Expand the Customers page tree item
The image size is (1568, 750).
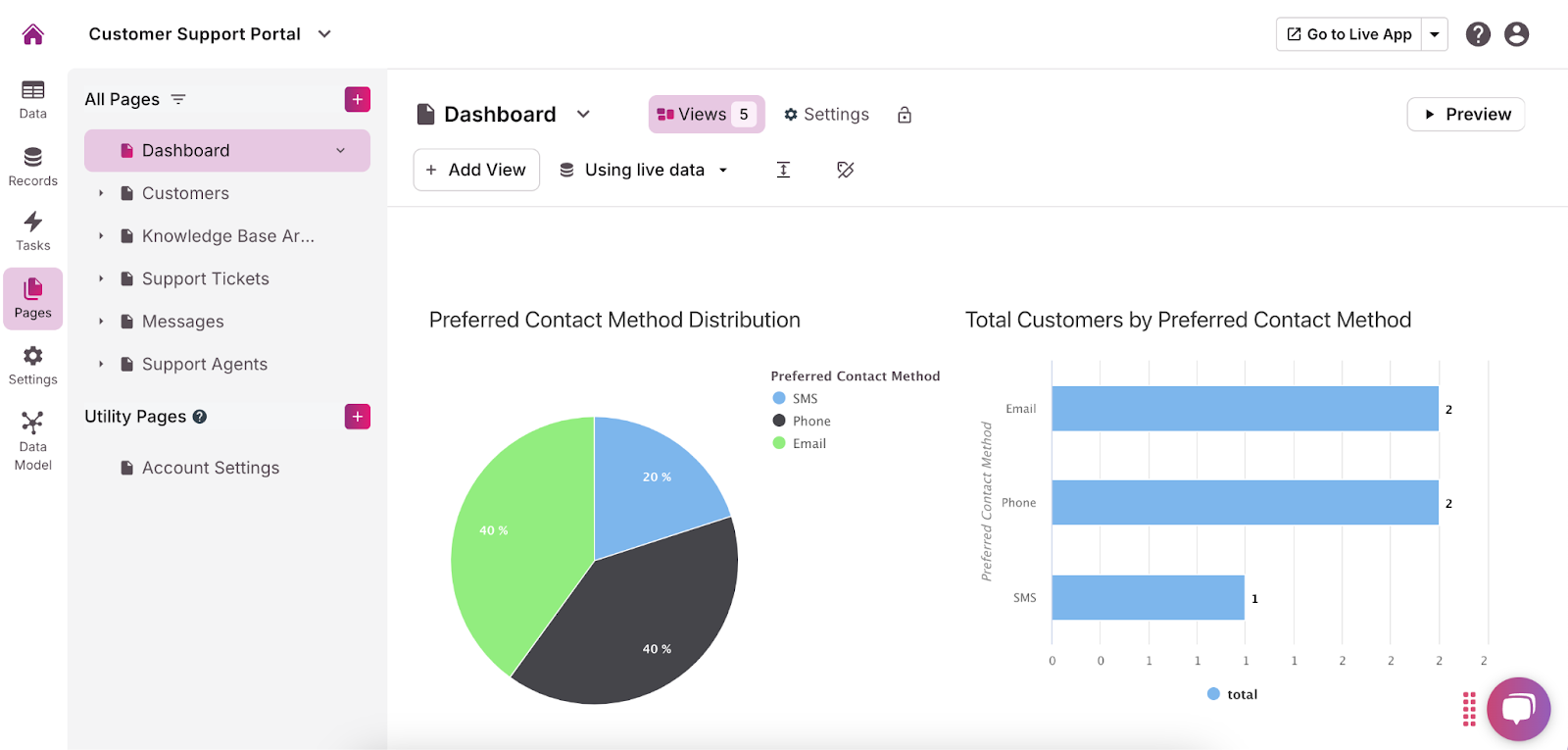pyautogui.click(x=101, y=193)
